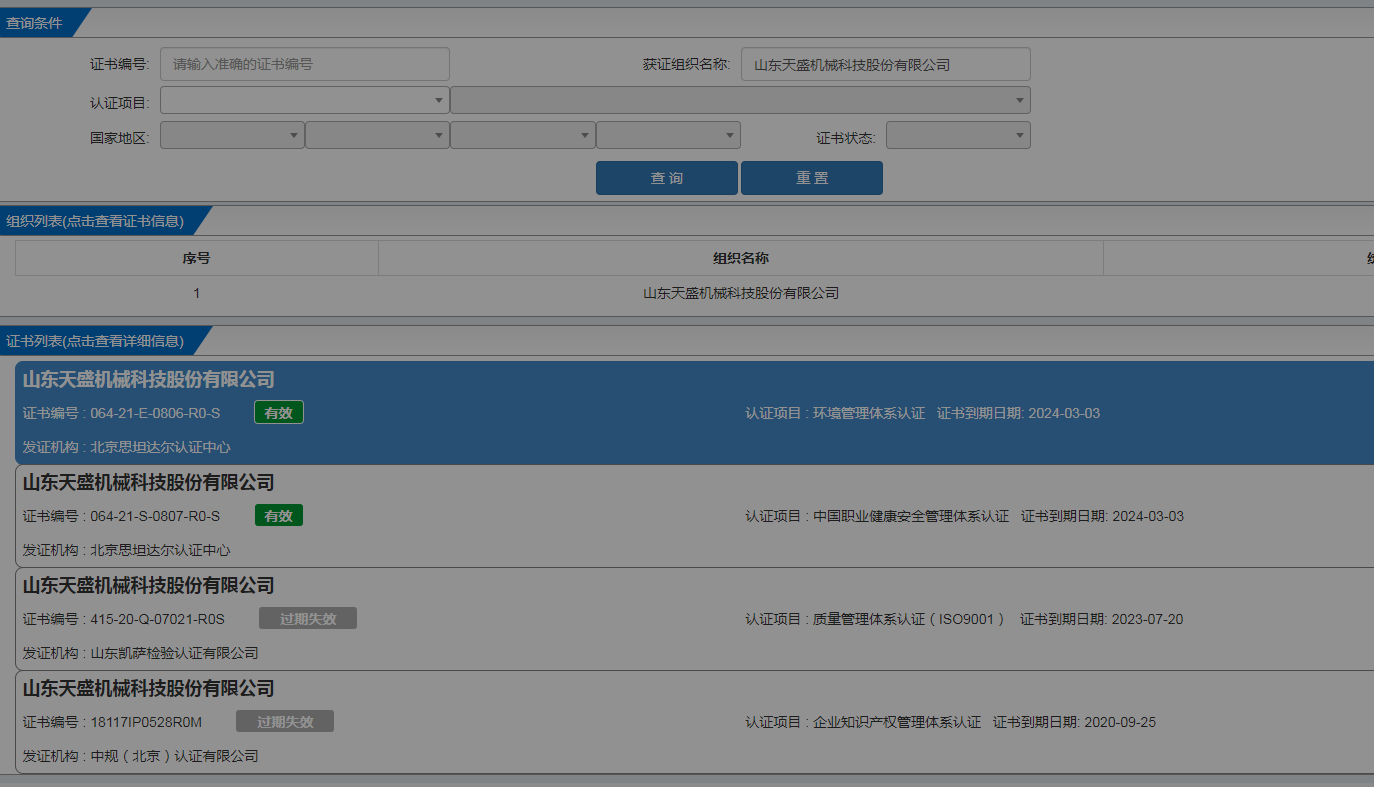The image size is (1374, 787).
Task: Click the 组织名称 column header
Action: click(741, 258)
